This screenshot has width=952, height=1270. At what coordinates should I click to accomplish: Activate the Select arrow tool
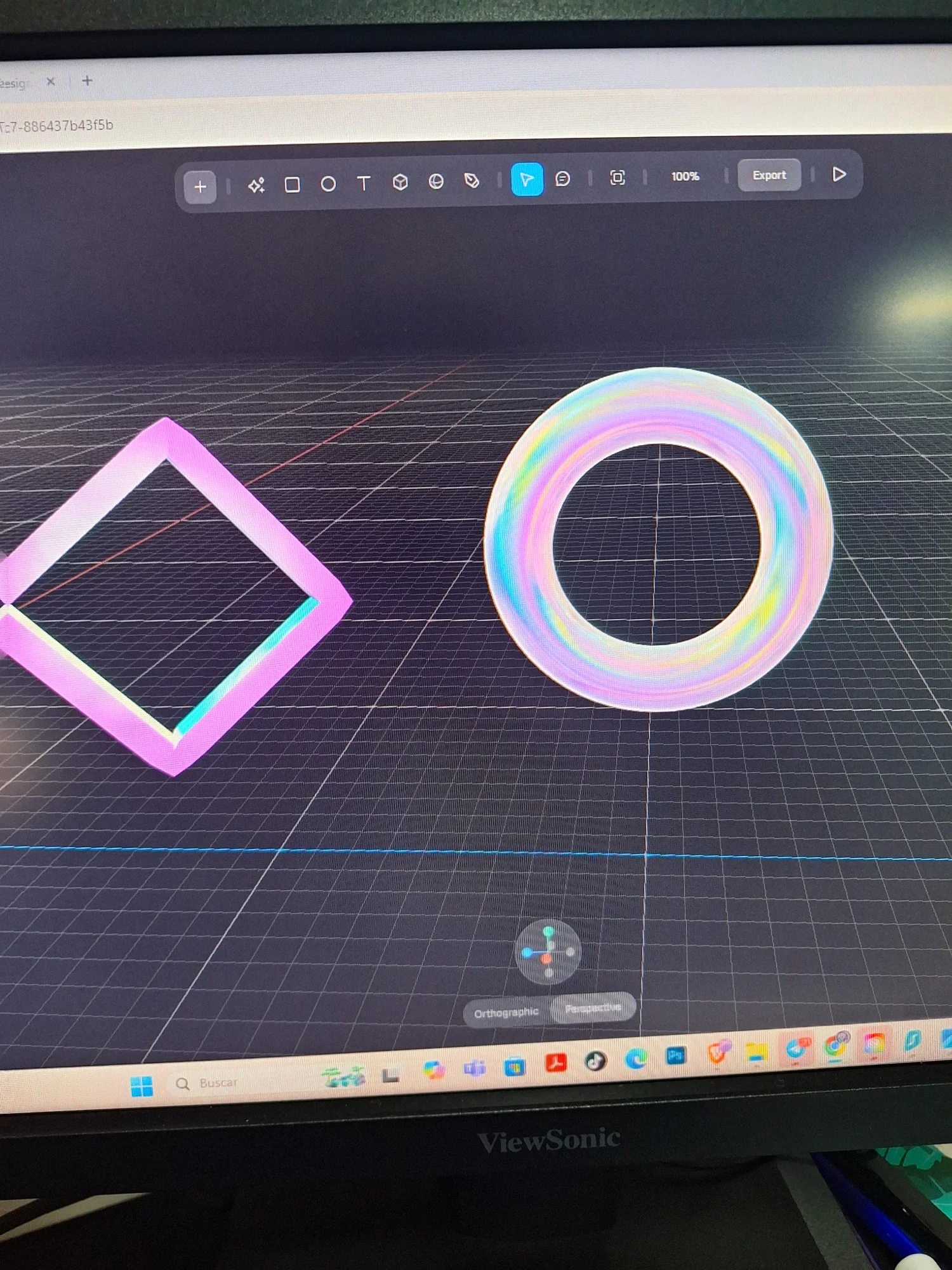(x=527, y=180)
